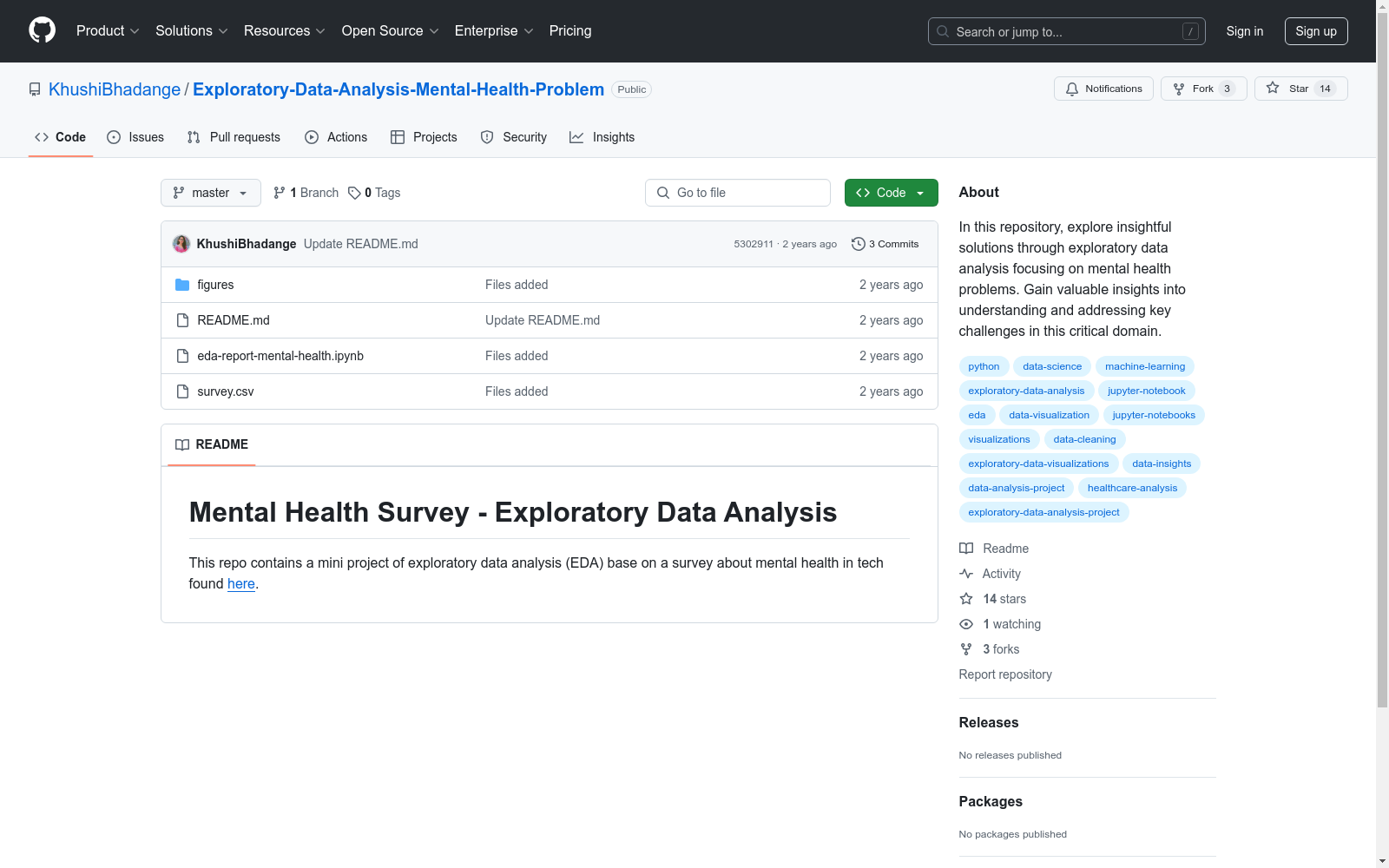Image resolution: width=1389 pixels, height=868 pixels.
Task: Expand the green Code dropdown
Action: tap(891, 193)
